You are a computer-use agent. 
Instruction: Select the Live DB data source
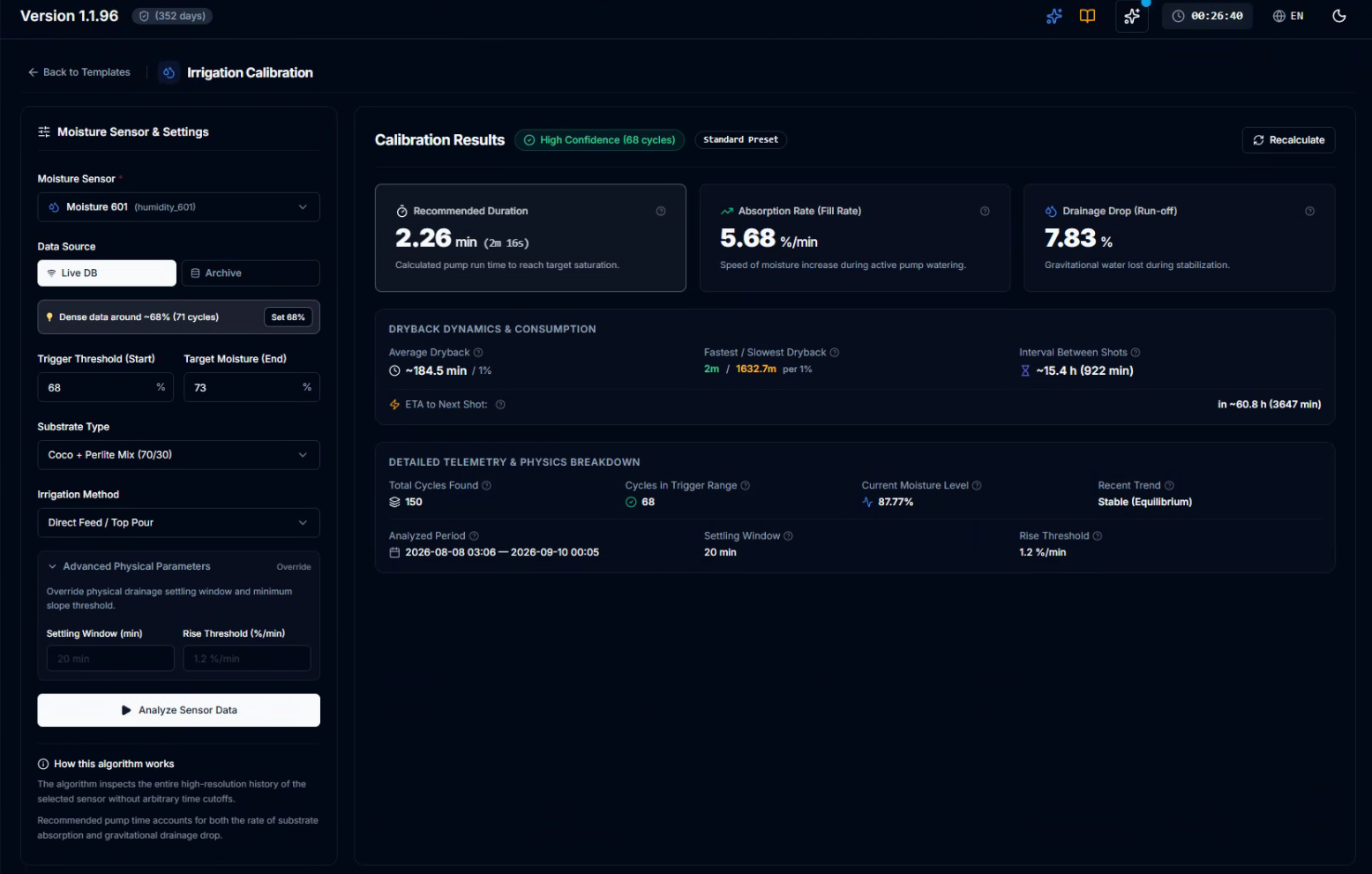pos(107,273)
